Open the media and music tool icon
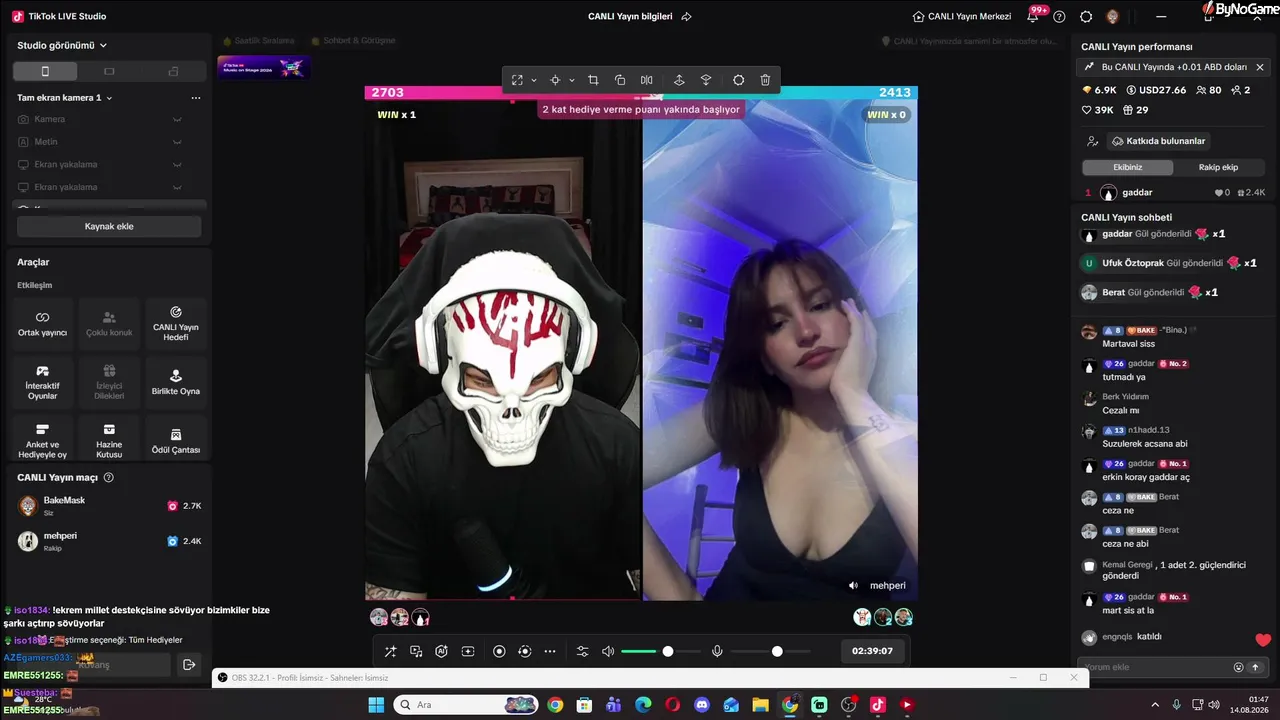1280x720 pixels. [416, 652]
